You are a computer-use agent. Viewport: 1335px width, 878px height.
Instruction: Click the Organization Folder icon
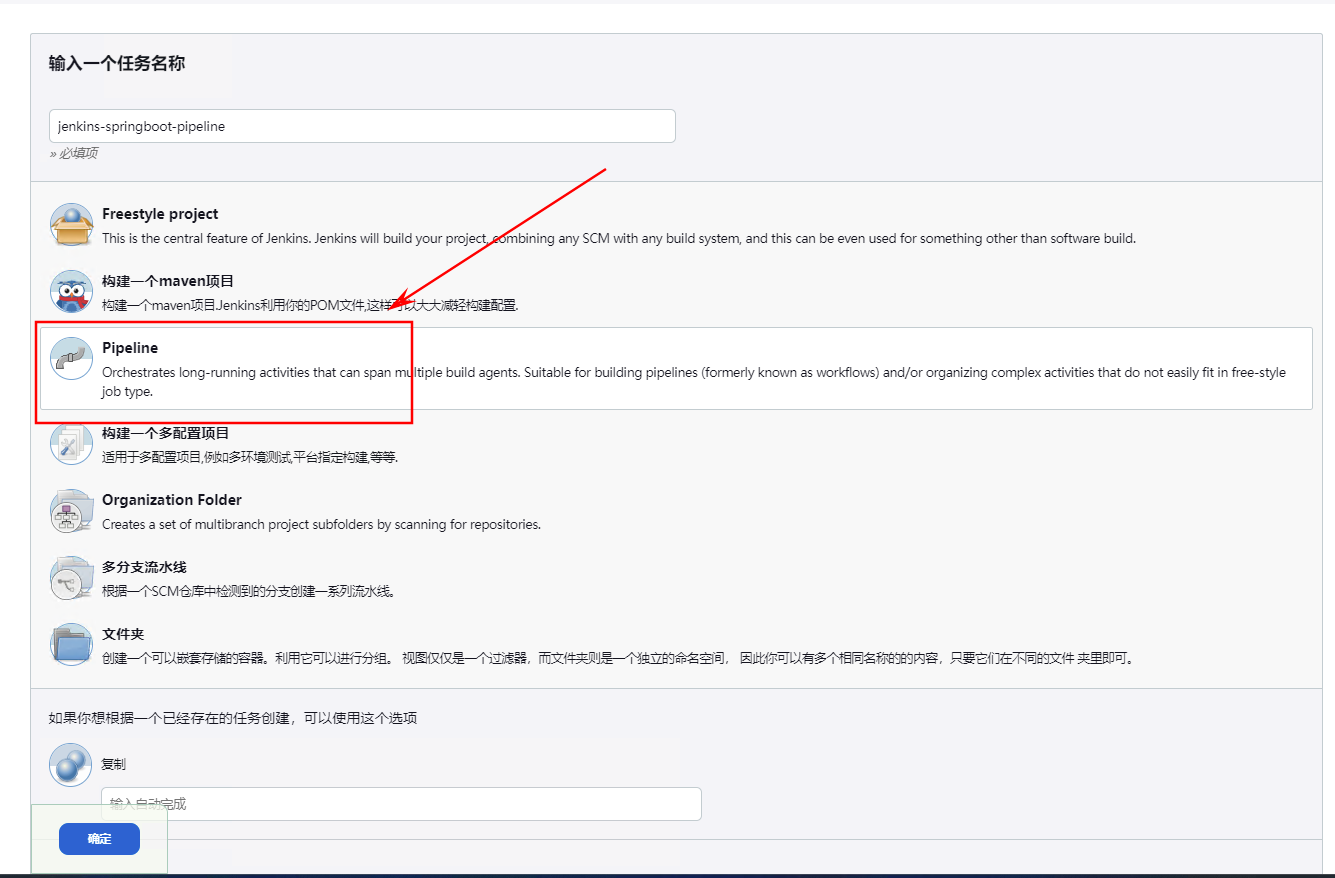coord(72,510)
